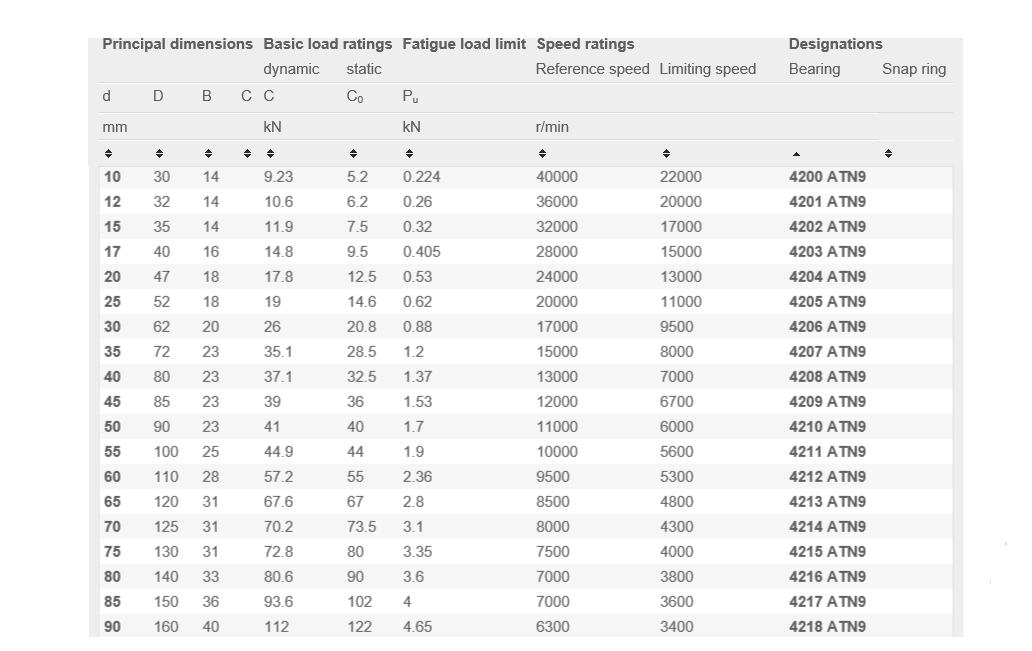Select the 4213 ATN9 designation

tap(827, 502)
